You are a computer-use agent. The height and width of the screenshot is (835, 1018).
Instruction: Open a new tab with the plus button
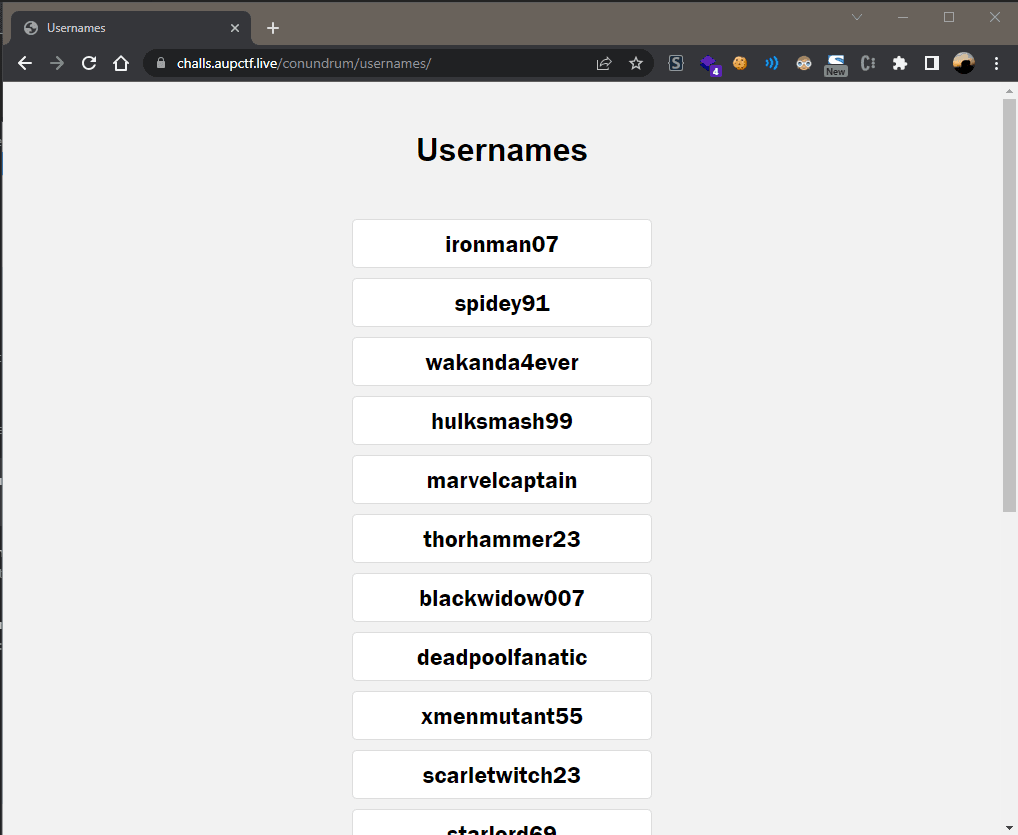[x=272, y=27]
